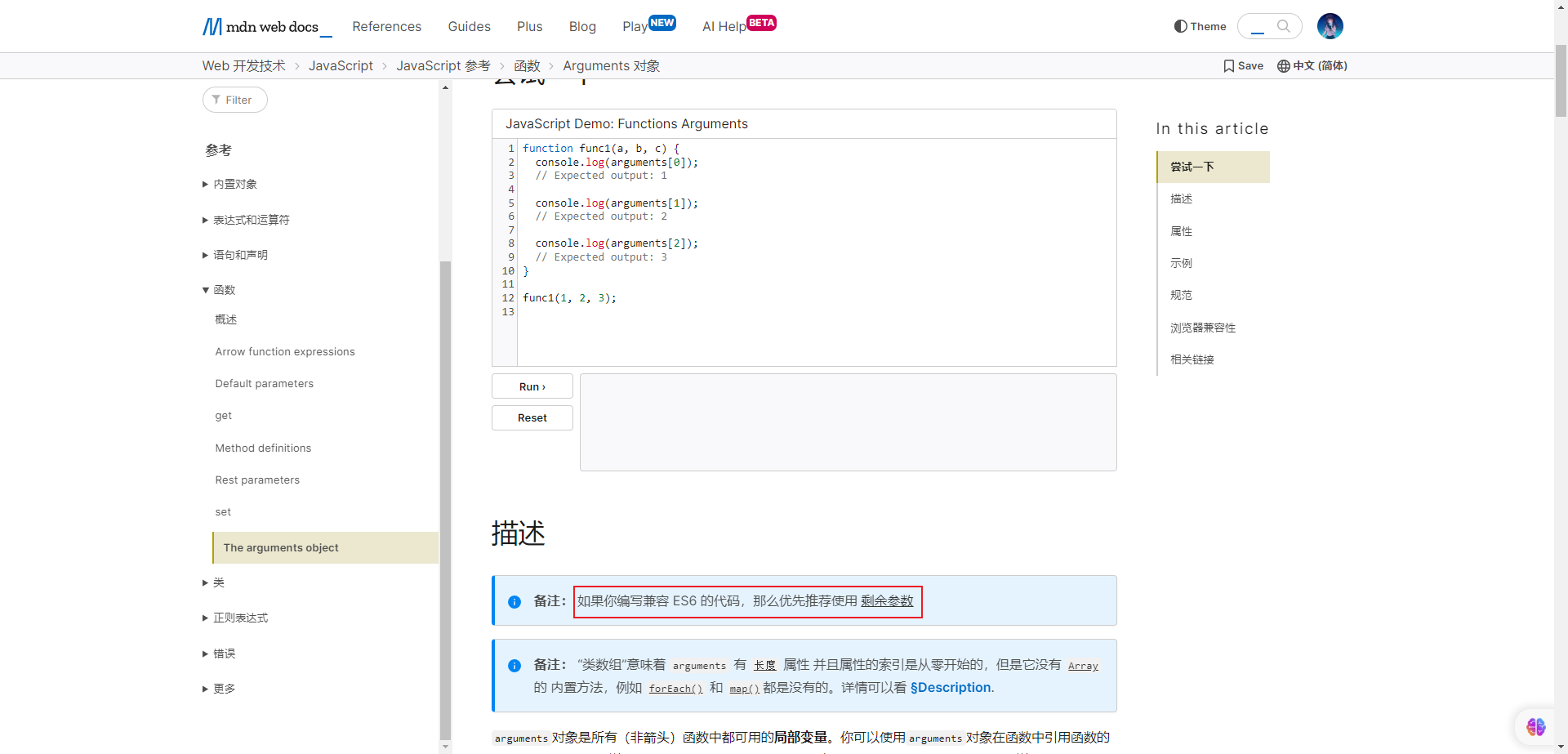Screen dimensions: 1568x754
Task: Click the Save bookmark icon
Action: (x=1228, y=66)
